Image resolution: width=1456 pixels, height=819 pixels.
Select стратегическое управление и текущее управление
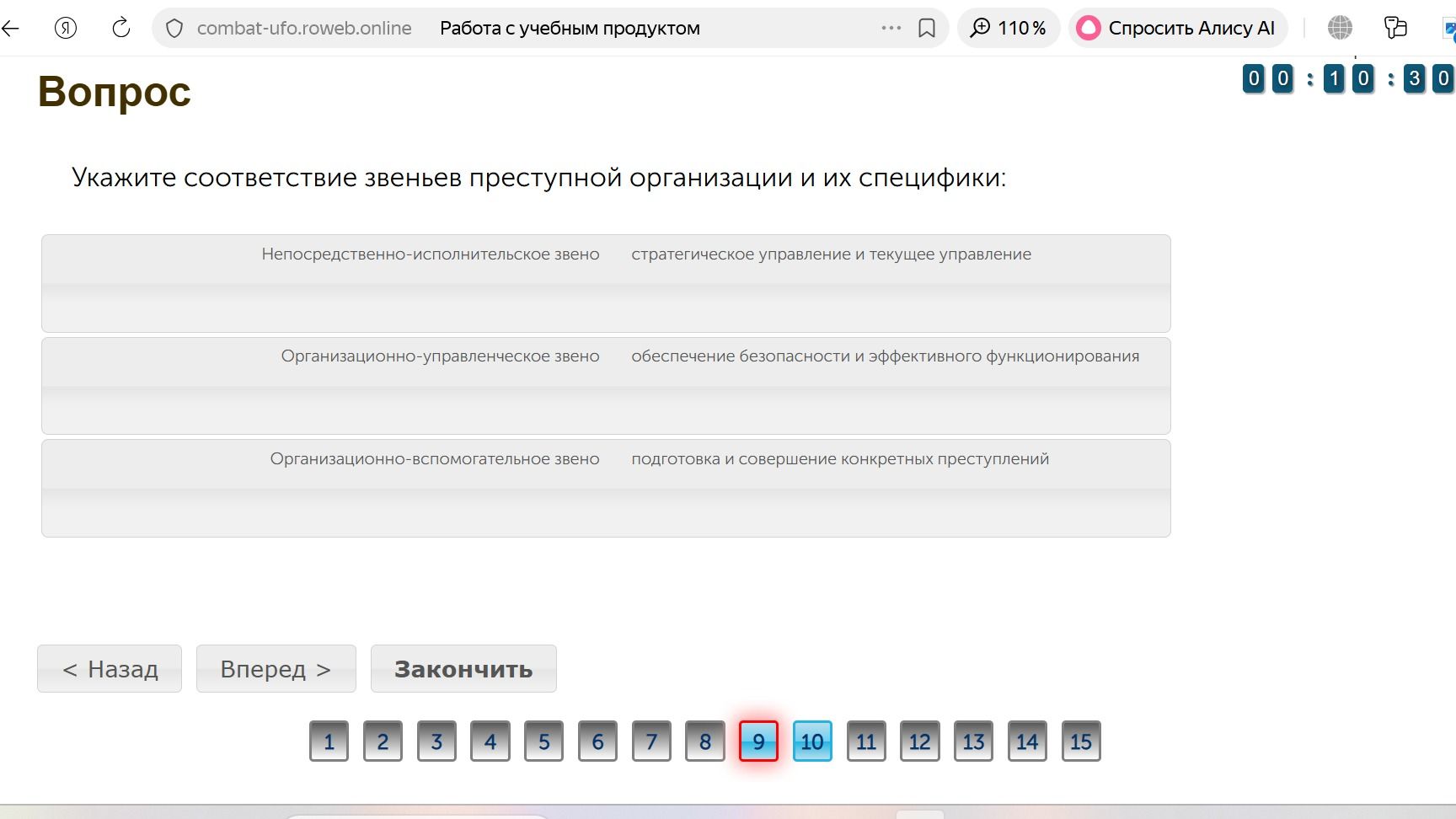(831, 254)
